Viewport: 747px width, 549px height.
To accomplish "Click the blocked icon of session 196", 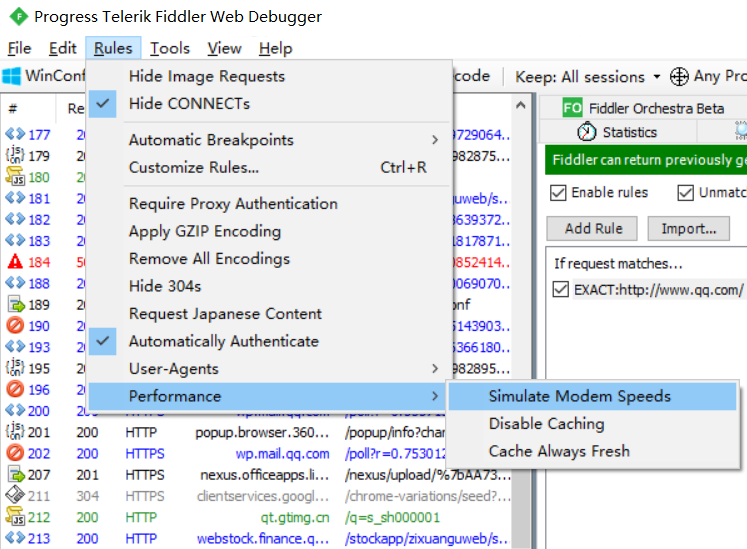I will pyautogui.click(x=15, y=389).
